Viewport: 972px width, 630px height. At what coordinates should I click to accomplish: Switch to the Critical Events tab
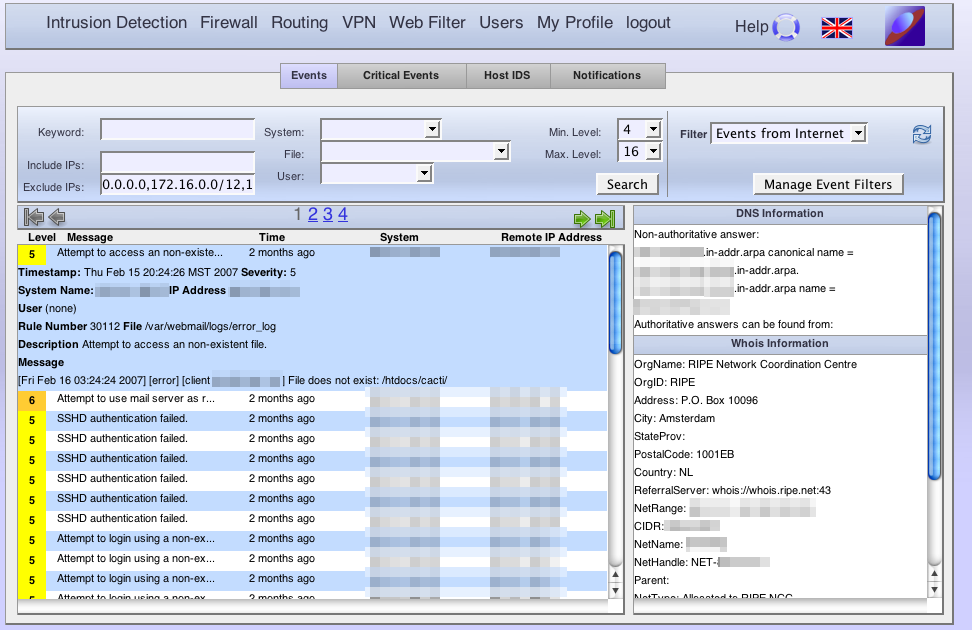coord(401,75)
